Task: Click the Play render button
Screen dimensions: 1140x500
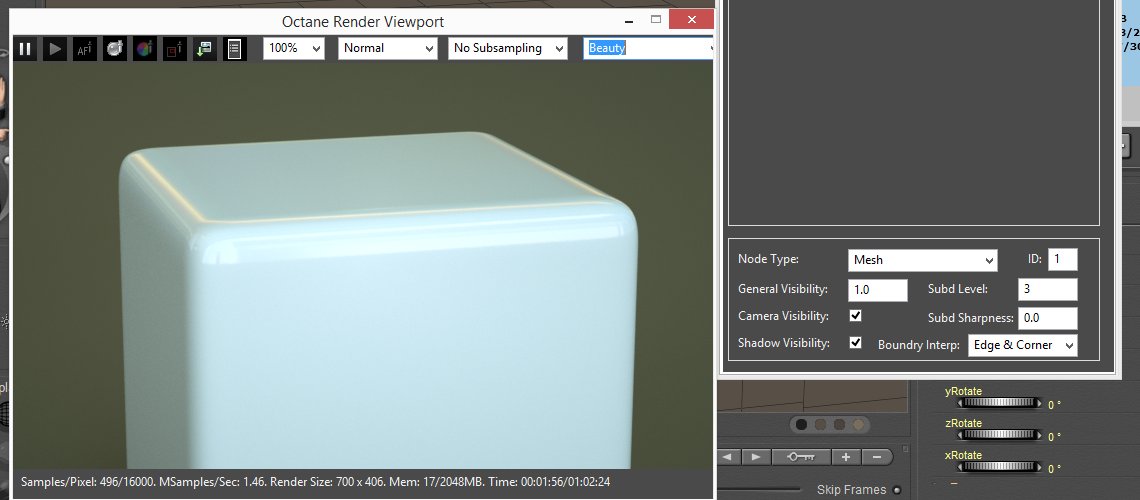Action: tap(55, 49)
